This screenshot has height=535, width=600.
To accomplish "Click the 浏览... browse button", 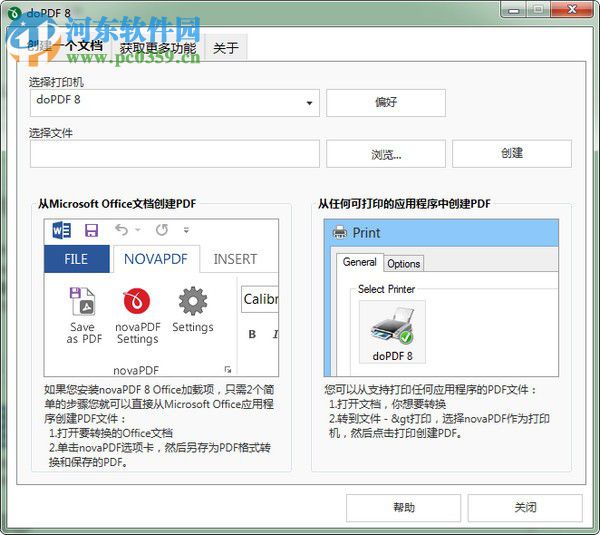I will (x=386, y=154).
